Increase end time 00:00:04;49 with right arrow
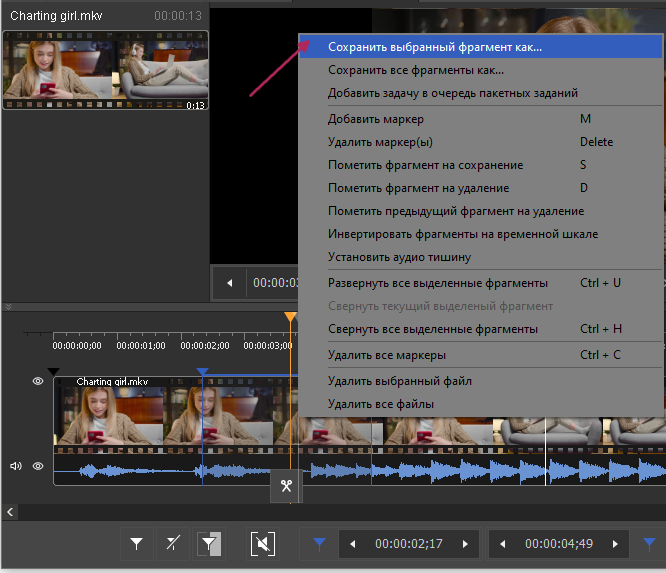Screen dimensions: 666x573 click(615, 544)
